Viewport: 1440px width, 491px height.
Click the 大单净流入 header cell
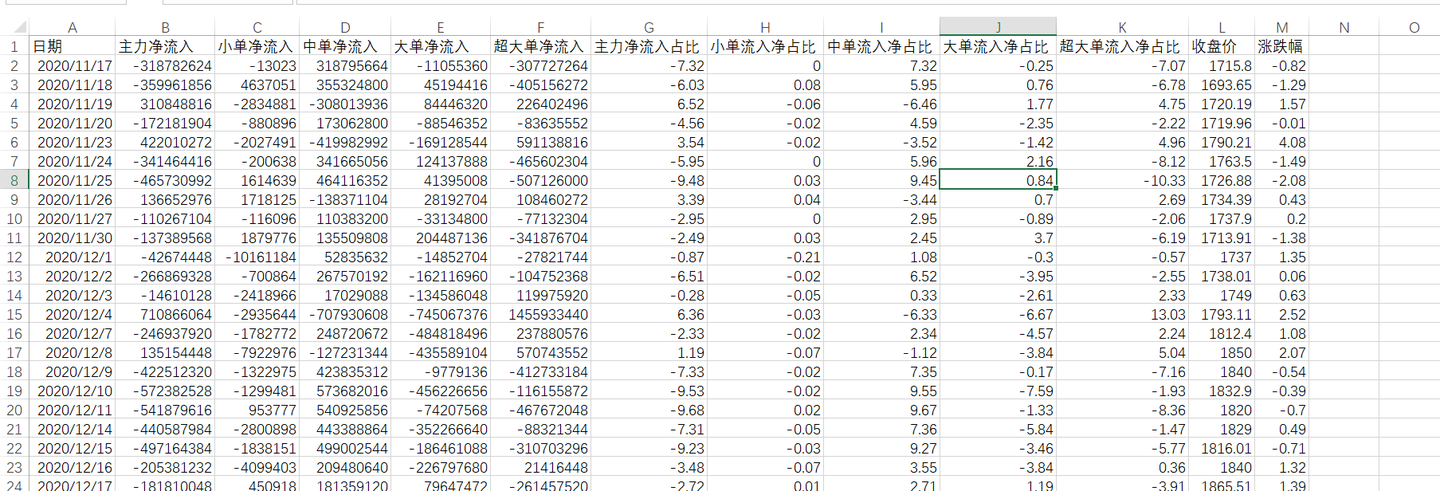tap(441, 46)
